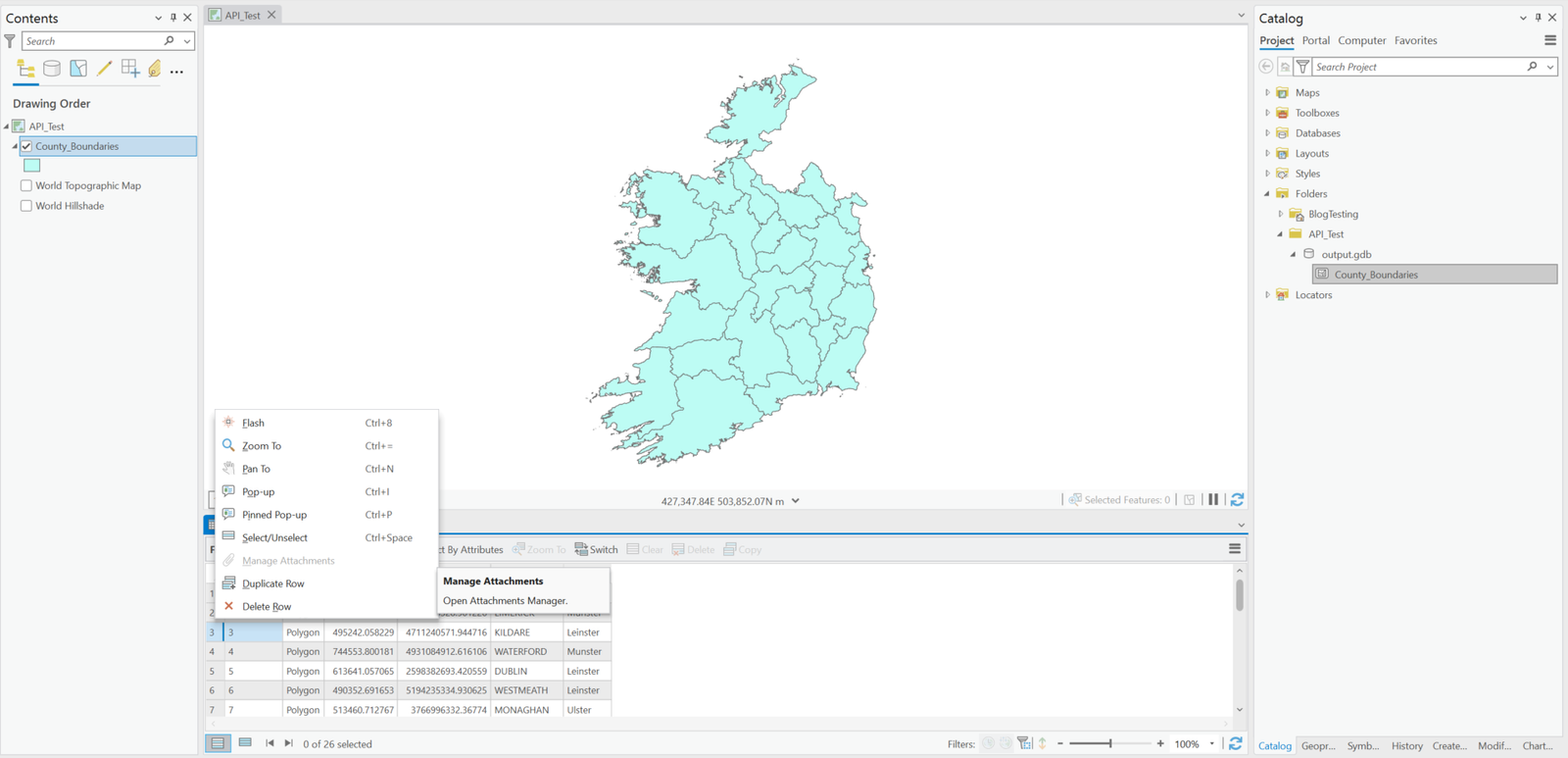Screen dimensions: 1568x758
Task: Expand Toolboxes node in Catalog
Action: pyautogui.click(x=1267, y=113)
